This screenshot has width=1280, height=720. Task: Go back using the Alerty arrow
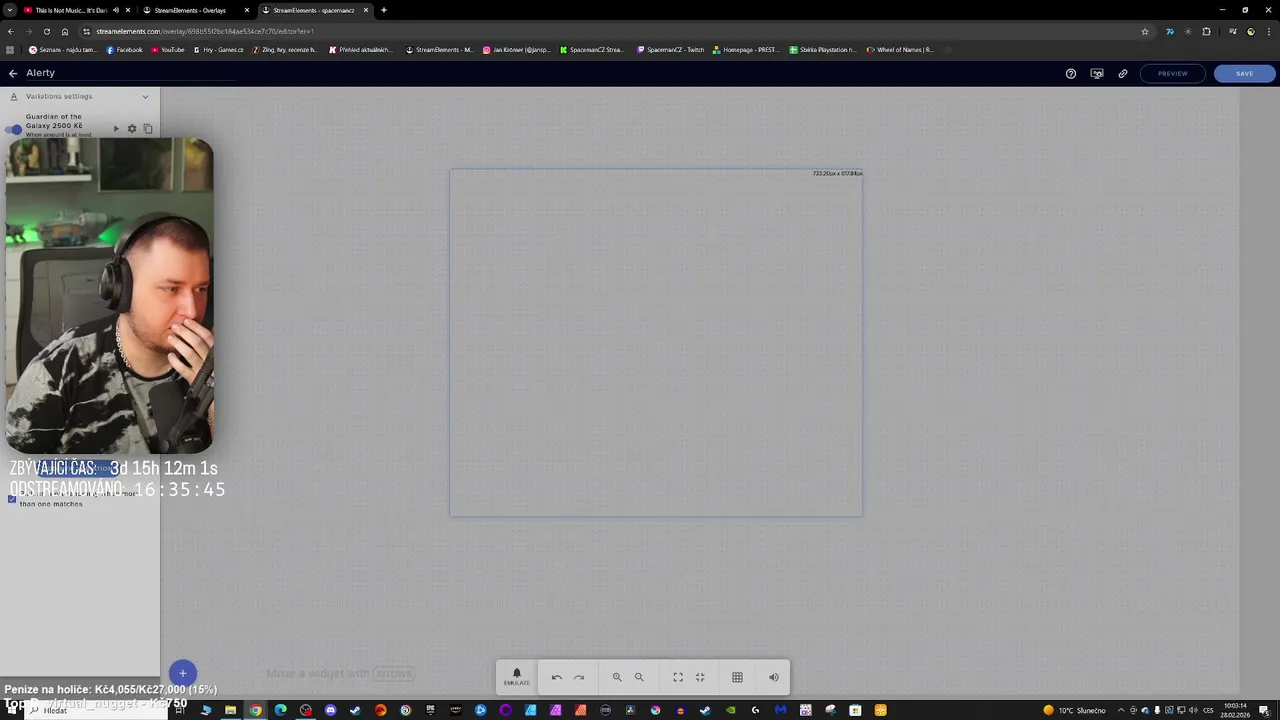point(13,73)
